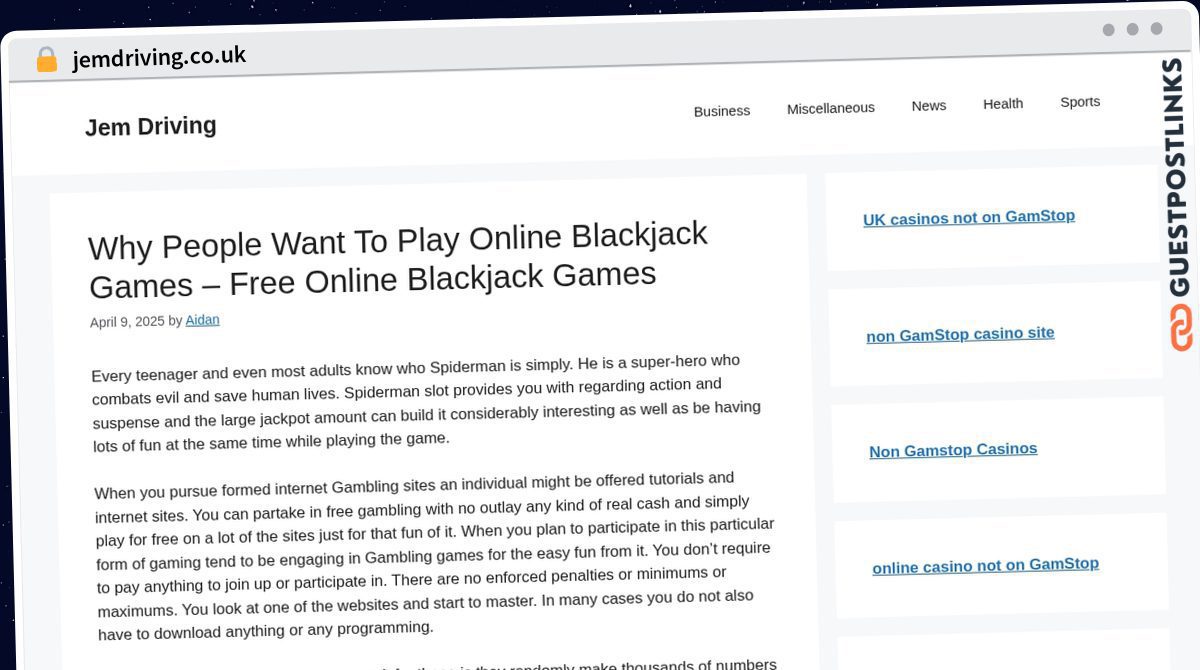The width and height of the screenshot is (1200, 670).
Task: Click the jemdriving.co.uk address bar URL
Action: coord(158,57)
